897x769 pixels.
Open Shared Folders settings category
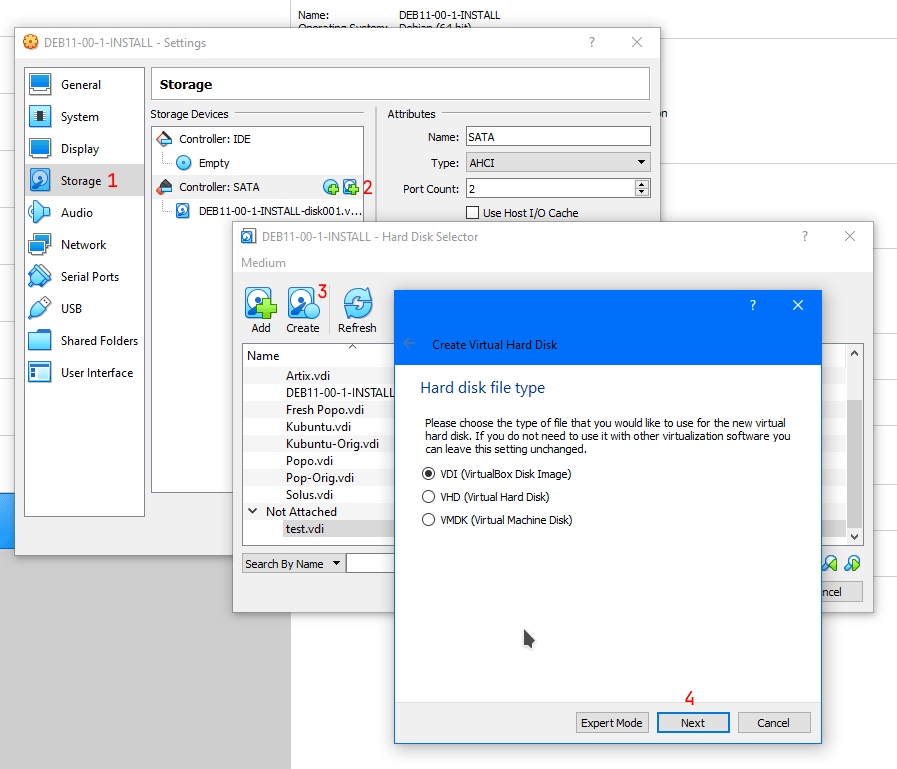84,341
